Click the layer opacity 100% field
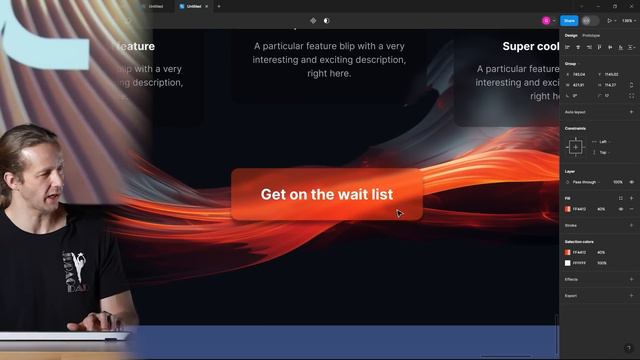The height and width of the screenshot is (360, 640). 618,182
